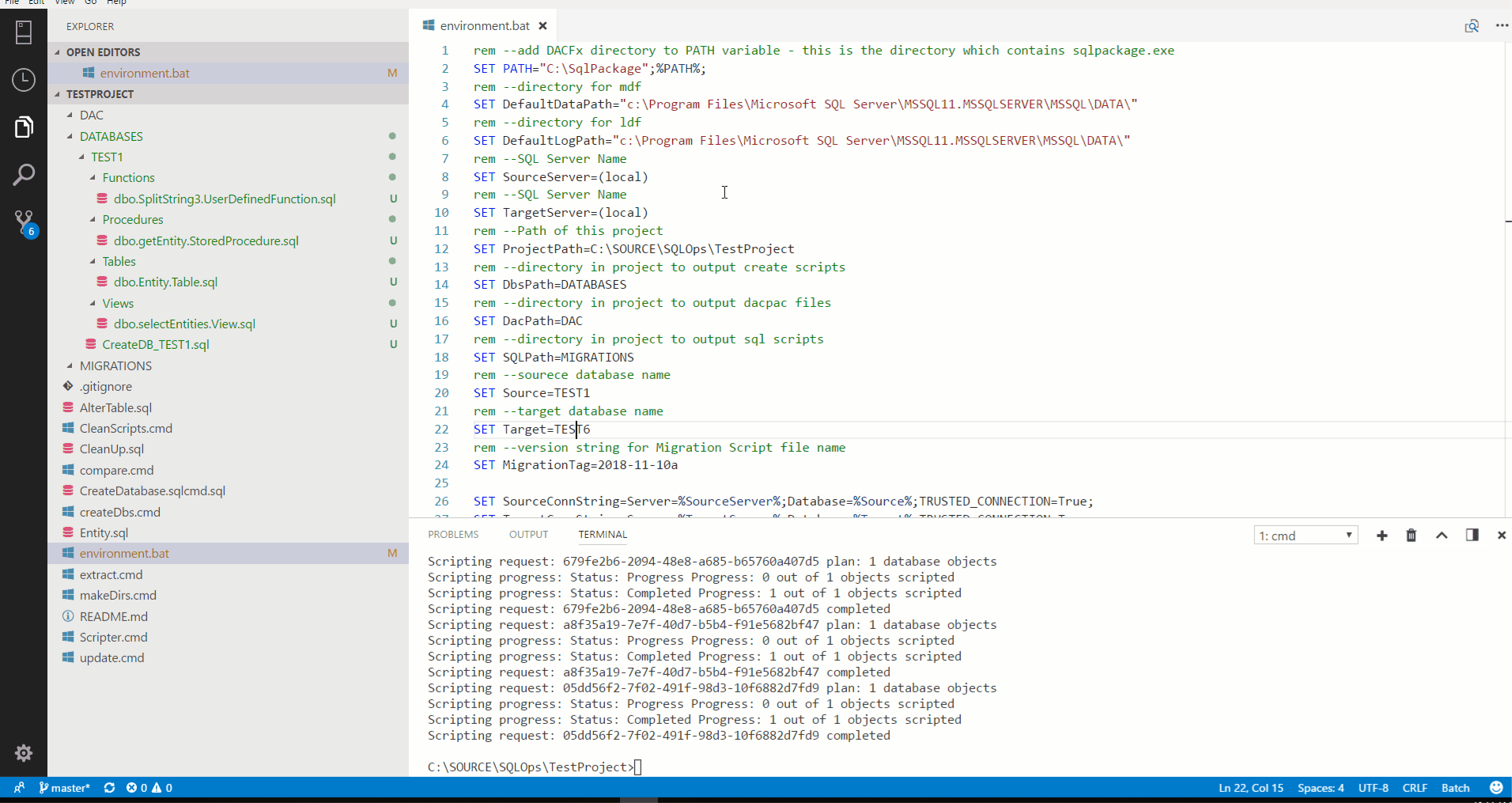
Task: Open dbo.Entity.Table.sql file
Action: click(229, 282)
